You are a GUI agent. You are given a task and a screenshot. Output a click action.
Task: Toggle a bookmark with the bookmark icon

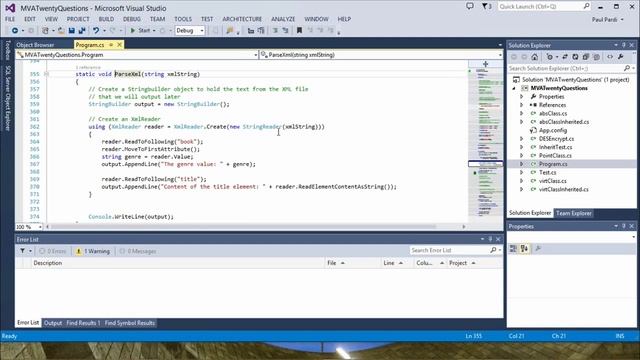[x=299, y=31]
